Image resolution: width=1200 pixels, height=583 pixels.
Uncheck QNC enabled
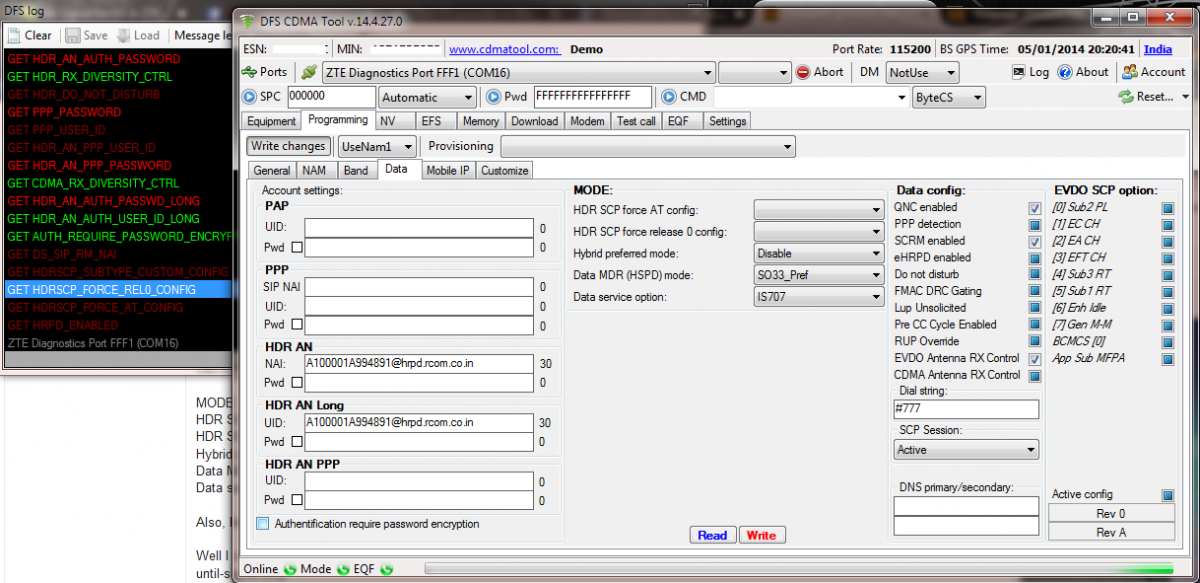point(1035,208)
